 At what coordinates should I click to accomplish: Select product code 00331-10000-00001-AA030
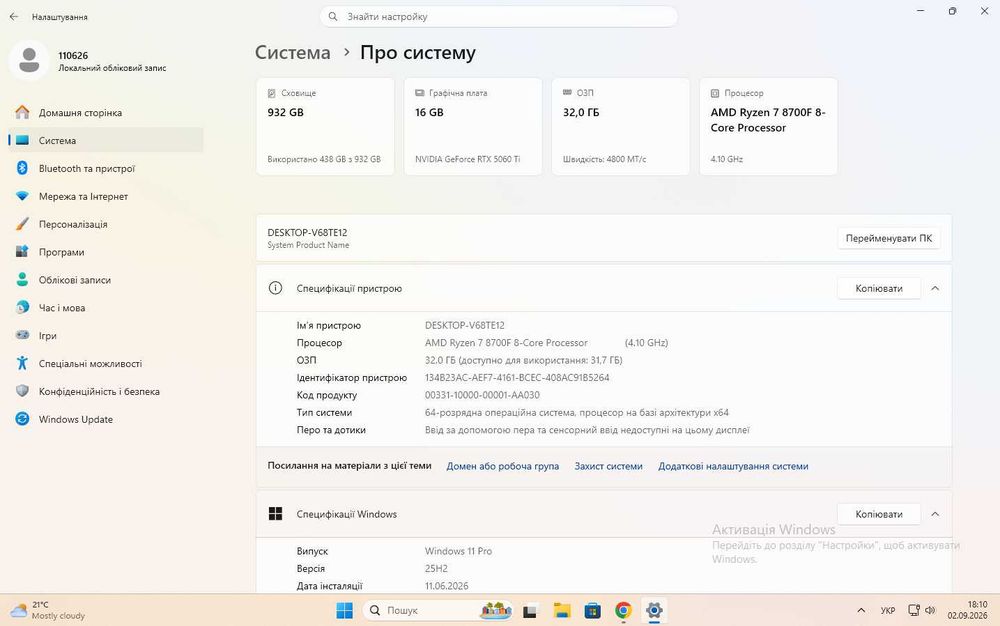(x=482, y=395)
